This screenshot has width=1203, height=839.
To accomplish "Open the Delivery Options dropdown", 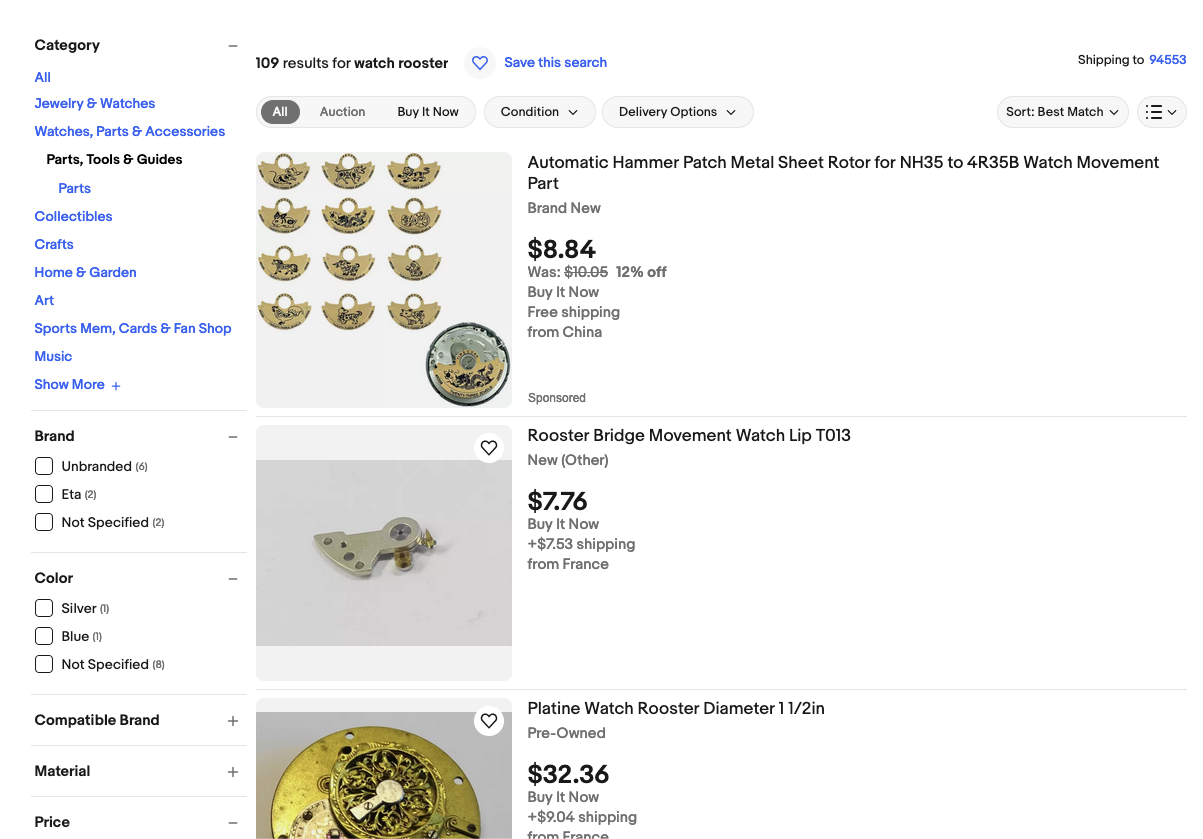I will click(677, 112).
